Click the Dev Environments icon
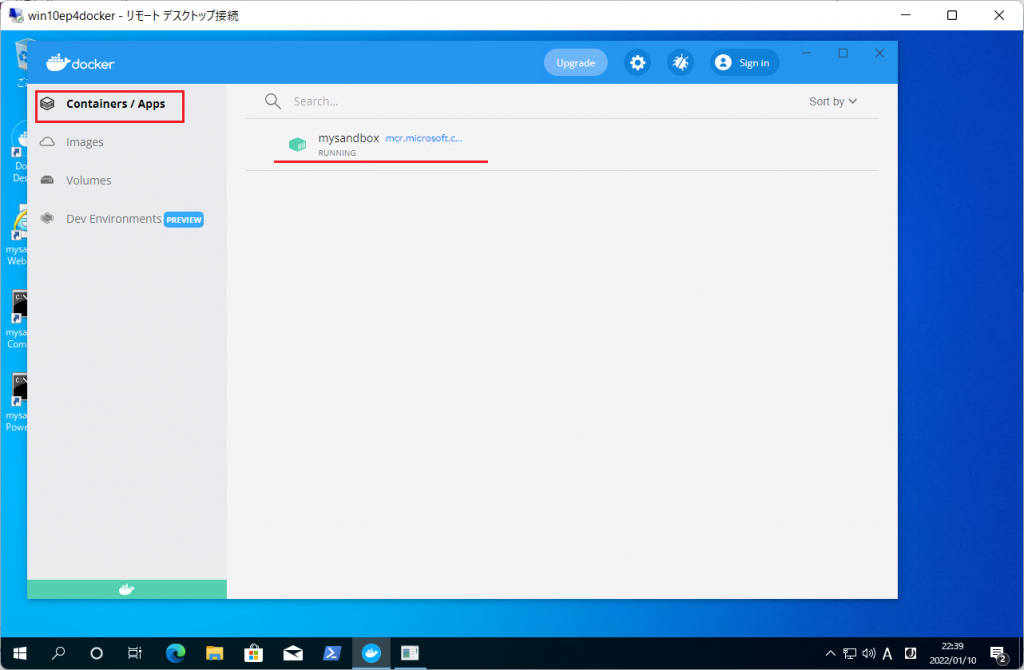1024x670 pixels. tap(47, 218)
